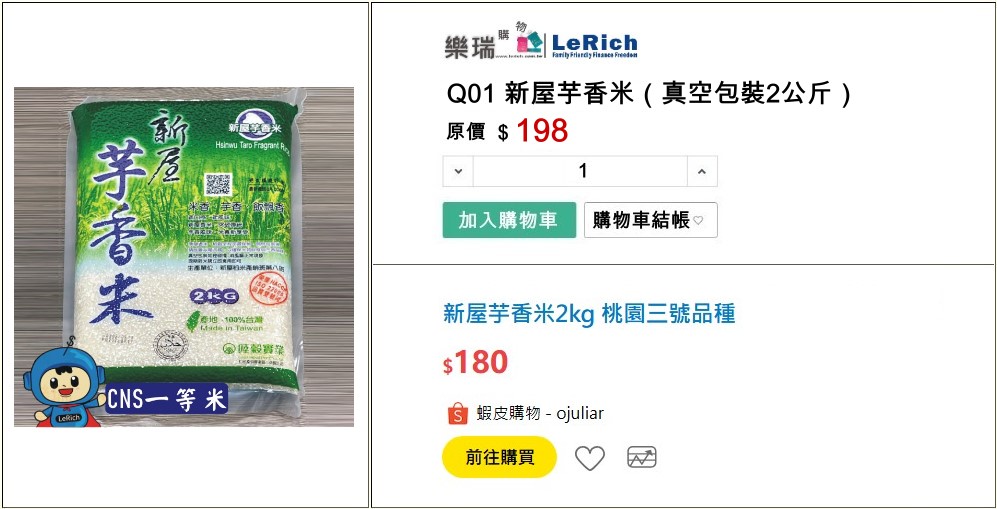Add listing to favorites with heart icon
Image resolution: width=997 pixels, height=509 pixels.
pos(589,458)
